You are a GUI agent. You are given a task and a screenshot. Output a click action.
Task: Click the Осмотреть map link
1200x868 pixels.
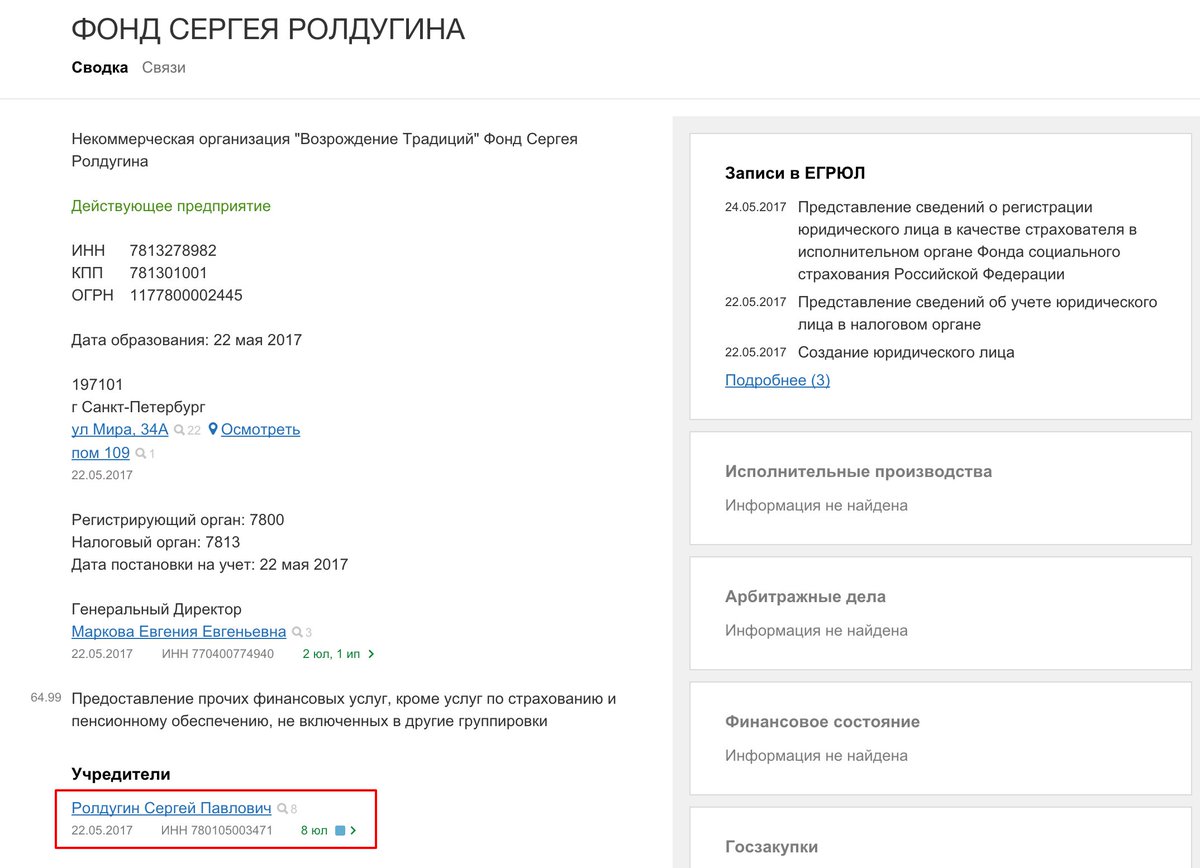260,429
